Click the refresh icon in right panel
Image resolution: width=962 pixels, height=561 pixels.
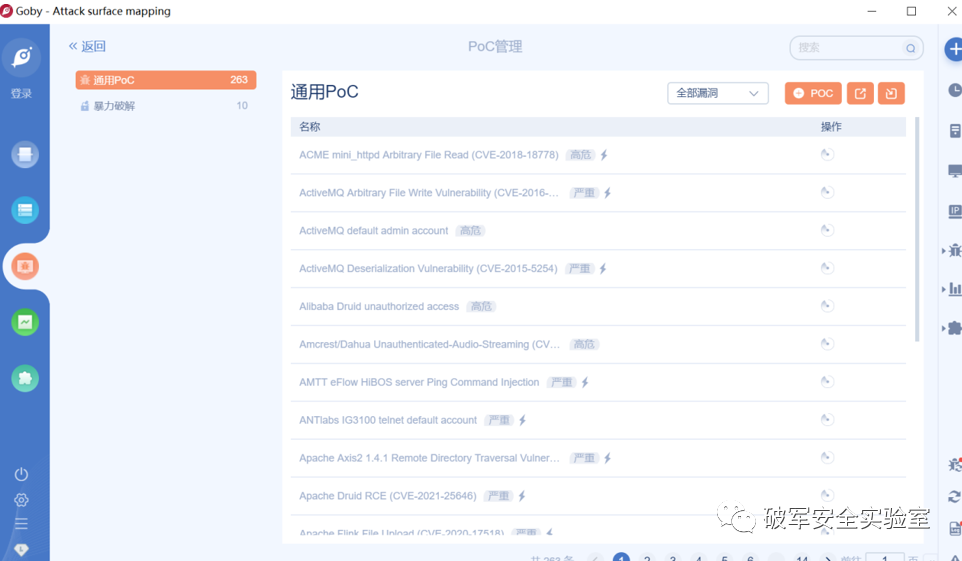[x=955, y=497]
